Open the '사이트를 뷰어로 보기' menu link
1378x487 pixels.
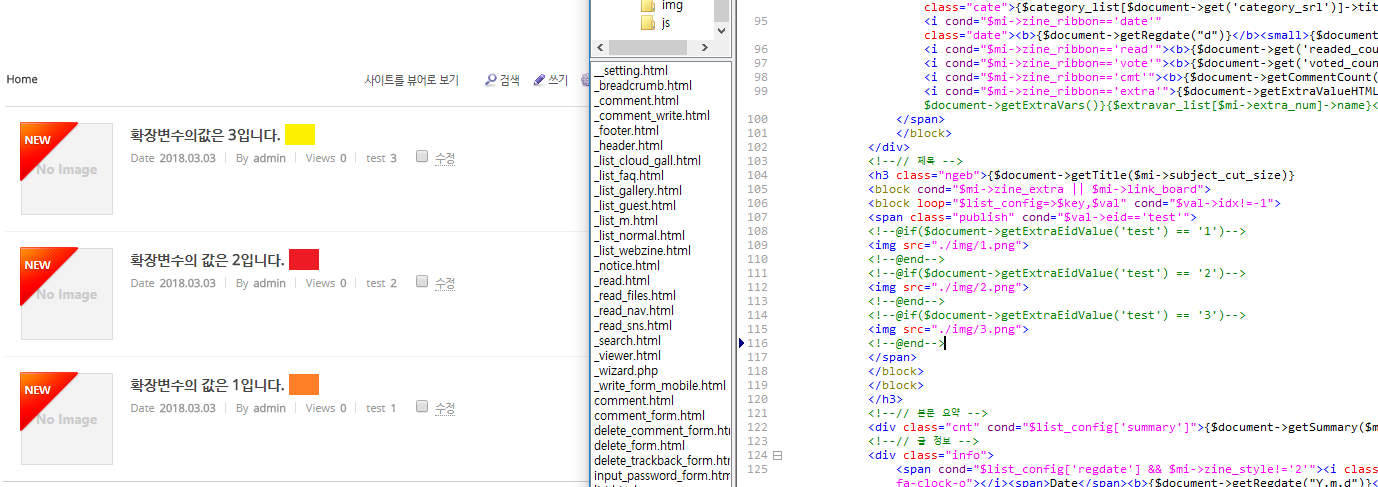tap(411, 80)
